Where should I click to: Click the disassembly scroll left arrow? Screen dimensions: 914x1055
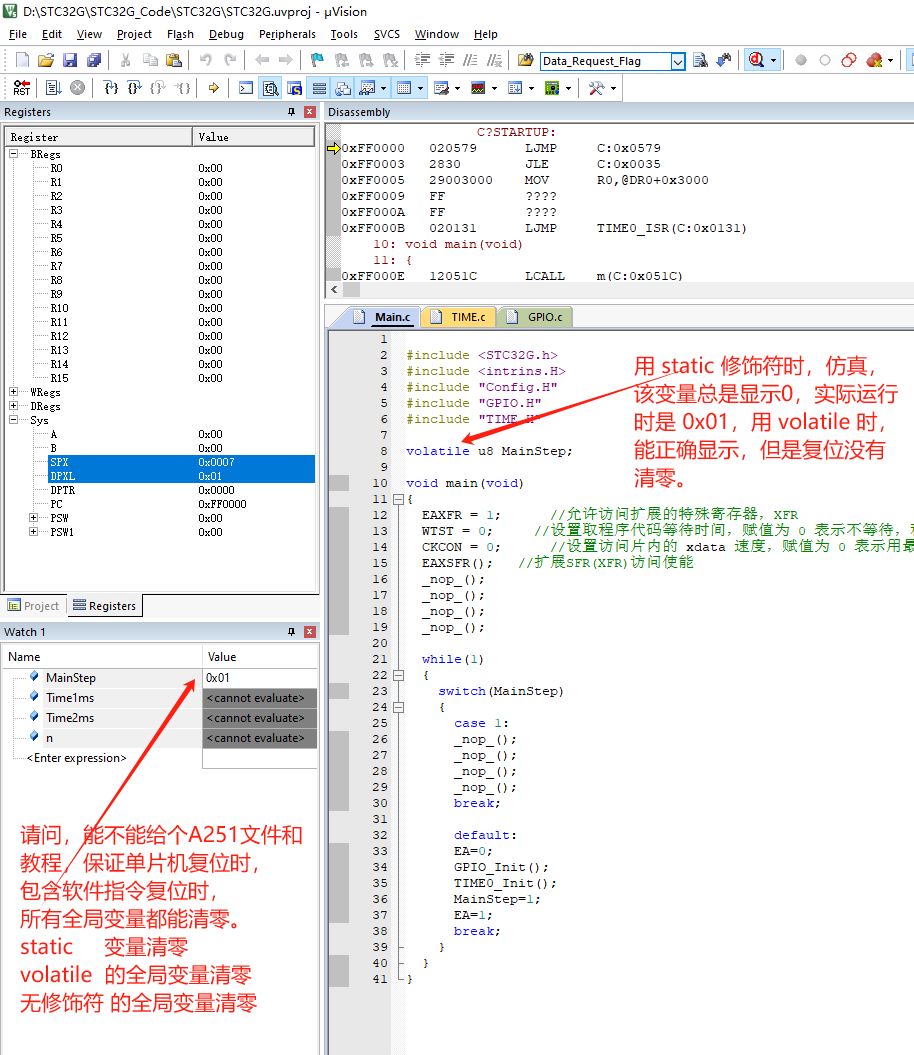pyautogui.click(x=335, y=290)
